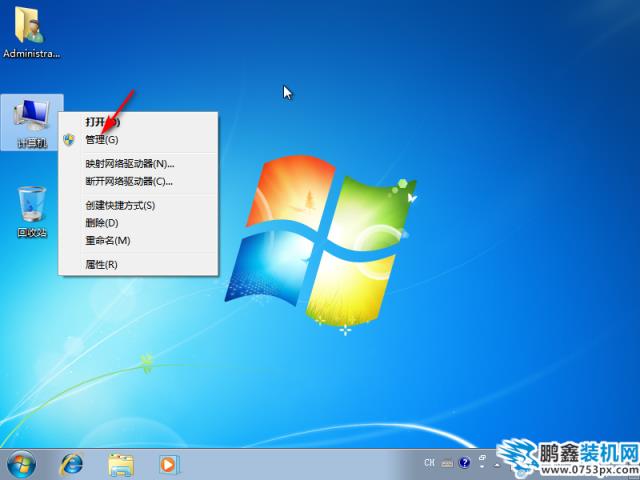Screen dimensions: 640x480
Task: Choose 打开 (Open) in the context menu
Action: click(x=138, y=122)
